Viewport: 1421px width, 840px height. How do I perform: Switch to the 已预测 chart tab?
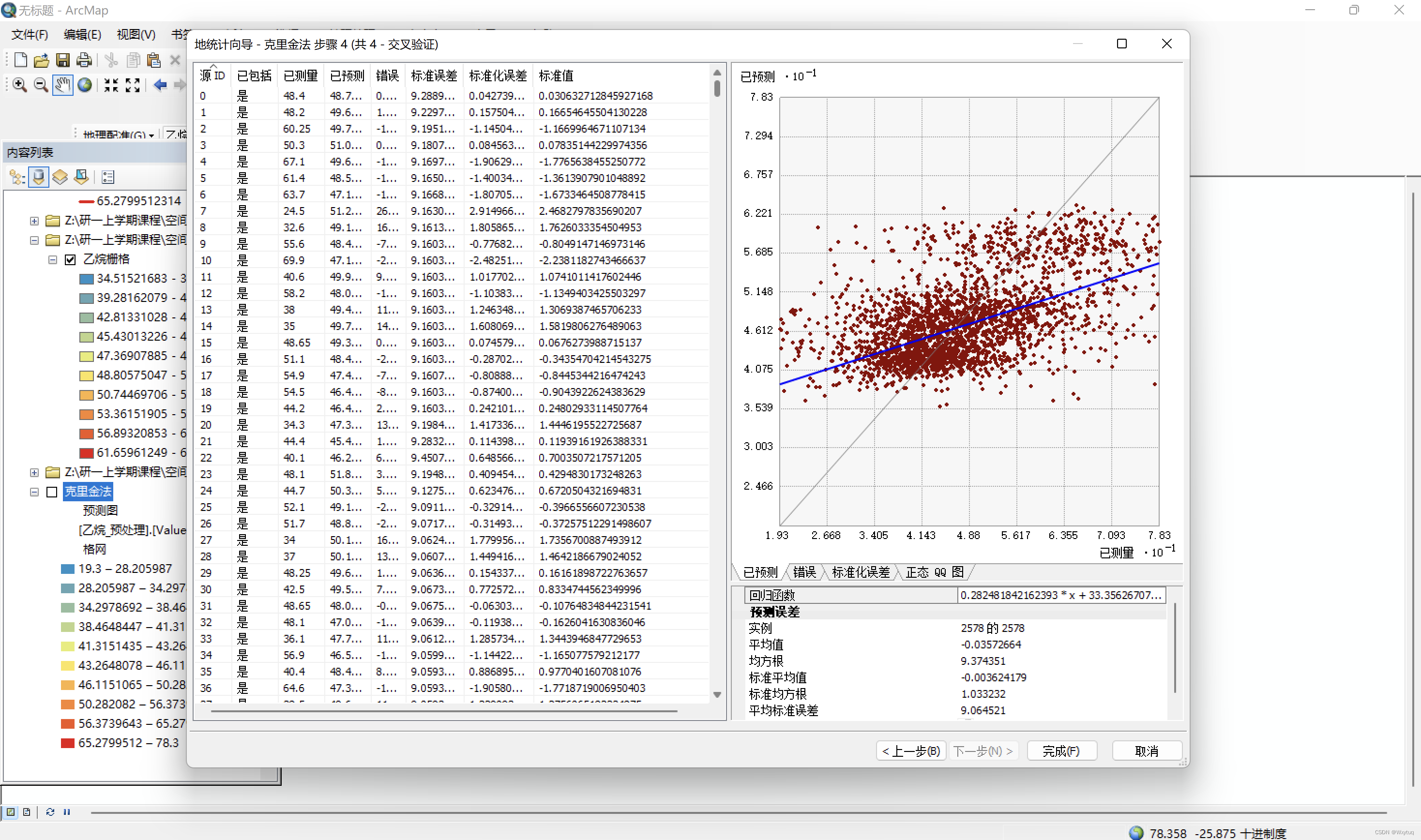760,572
